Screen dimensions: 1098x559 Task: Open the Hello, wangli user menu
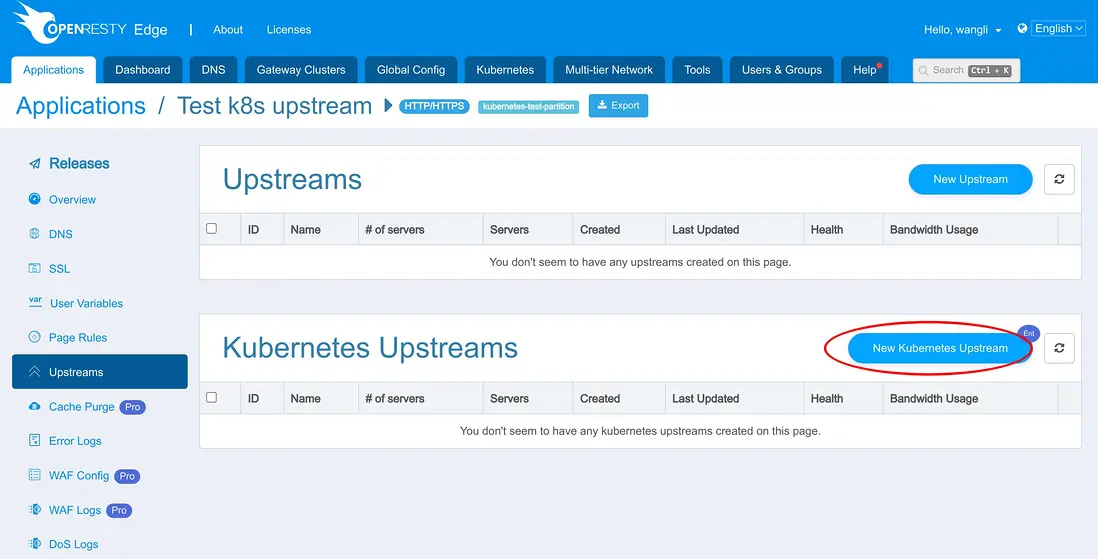(x=962, y=29)
